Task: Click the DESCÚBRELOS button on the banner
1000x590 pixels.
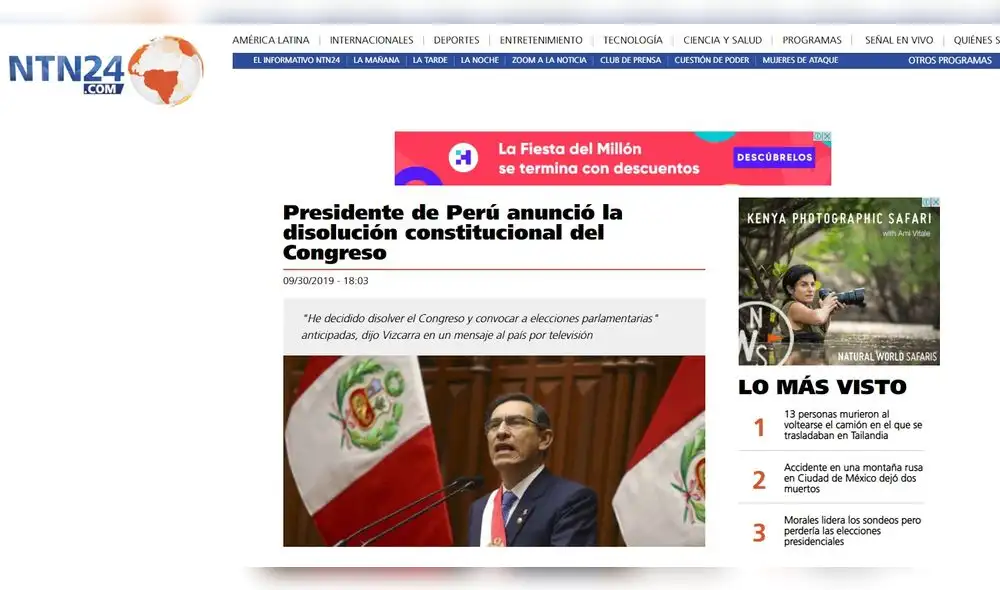Action: (774, 158)
